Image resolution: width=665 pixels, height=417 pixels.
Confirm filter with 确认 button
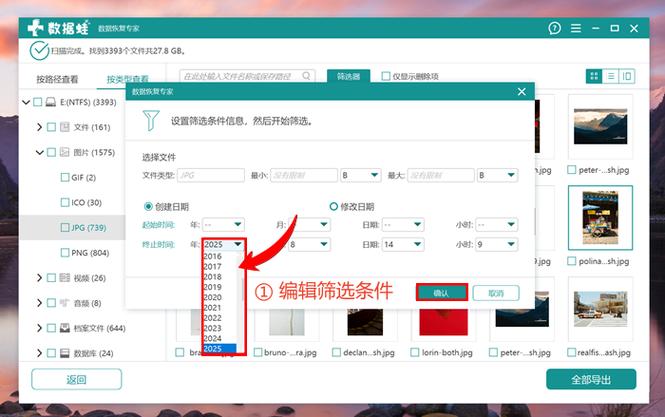[x=441, y=293]
